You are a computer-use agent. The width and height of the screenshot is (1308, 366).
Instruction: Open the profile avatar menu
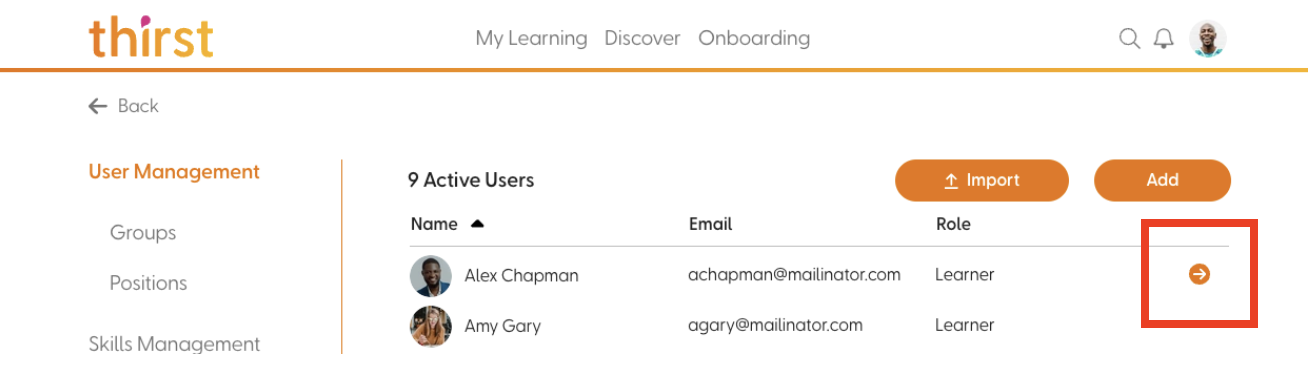(1208, 39)
